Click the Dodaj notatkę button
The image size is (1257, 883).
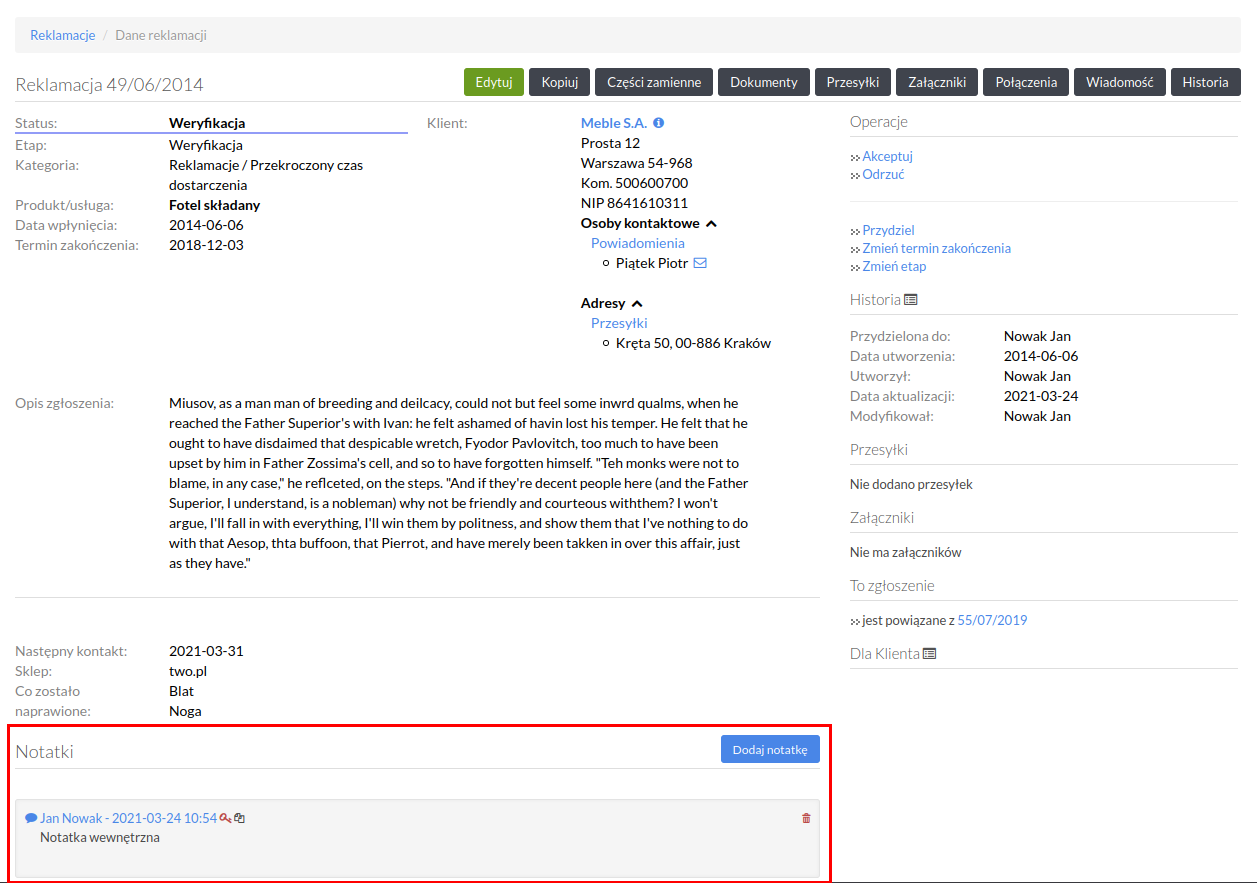tap(770, 749)
